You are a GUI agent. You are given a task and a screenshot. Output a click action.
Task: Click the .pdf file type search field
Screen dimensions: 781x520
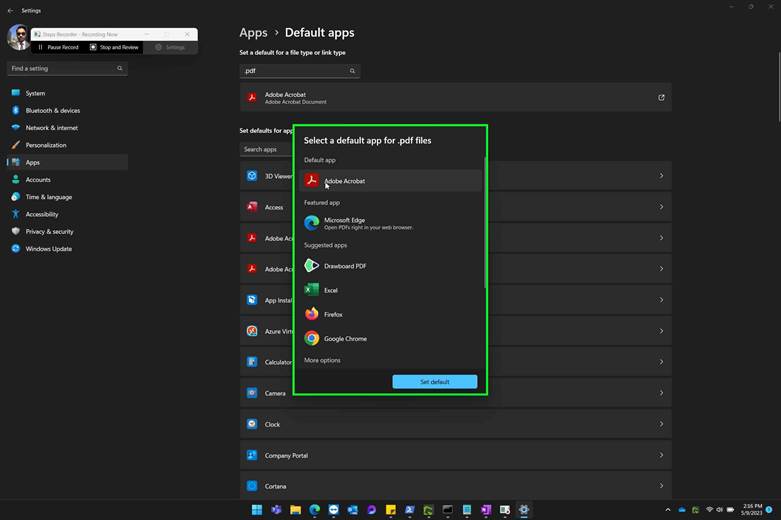[299, 71]
